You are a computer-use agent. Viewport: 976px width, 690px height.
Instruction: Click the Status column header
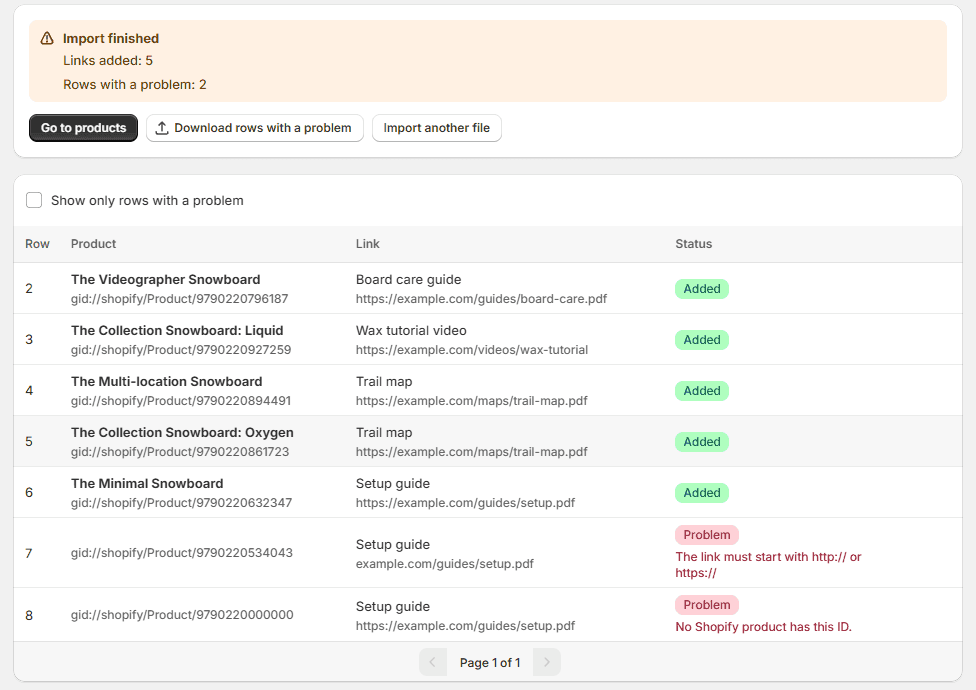click(693, 244)
